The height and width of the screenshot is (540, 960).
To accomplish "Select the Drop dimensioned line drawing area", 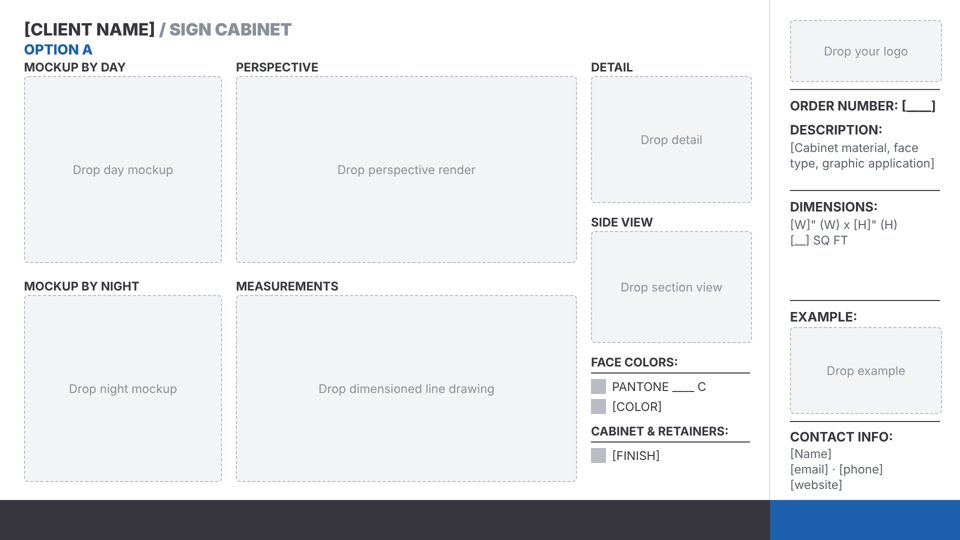I will click(406, 389).
